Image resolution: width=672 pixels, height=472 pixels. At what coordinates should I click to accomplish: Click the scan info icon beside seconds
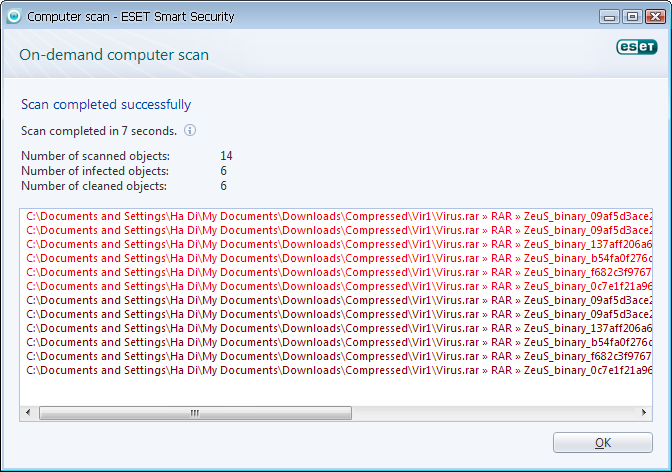click(190, 130)
